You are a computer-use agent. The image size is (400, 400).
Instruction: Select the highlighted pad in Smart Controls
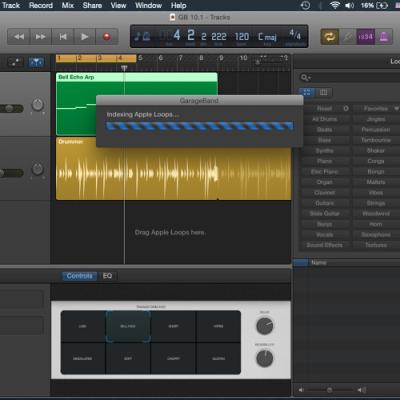tap(128, 326)
